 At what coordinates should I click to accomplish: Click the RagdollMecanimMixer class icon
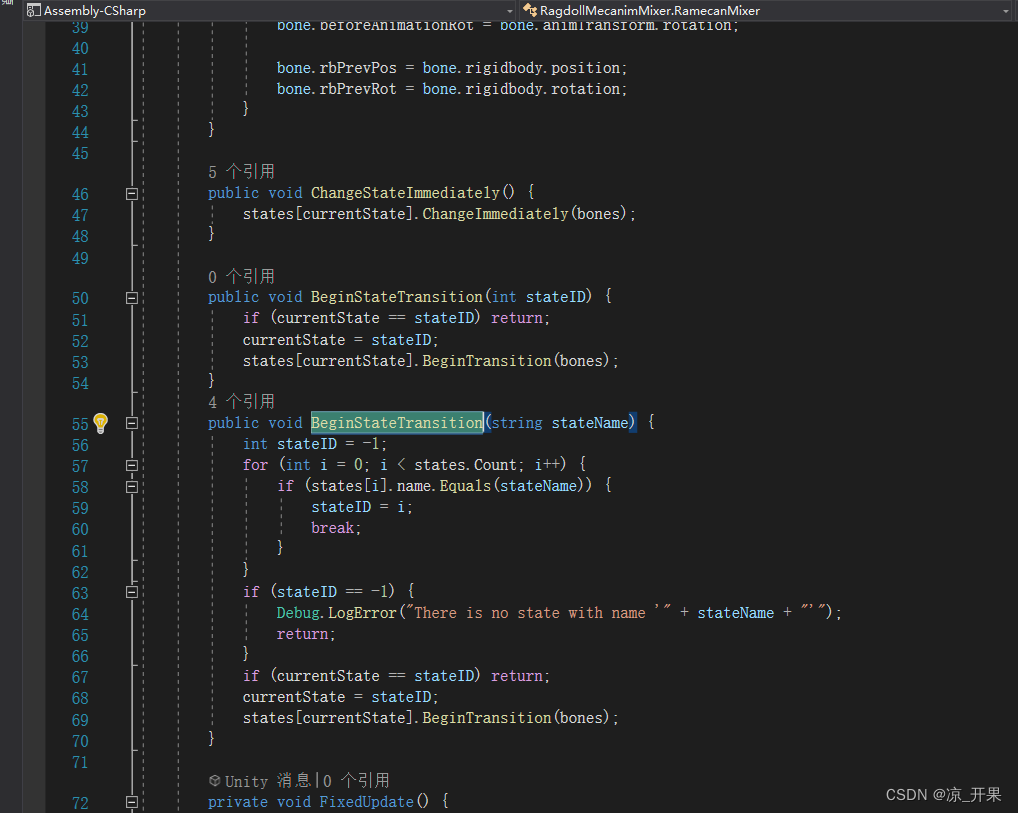pos(530,10)
